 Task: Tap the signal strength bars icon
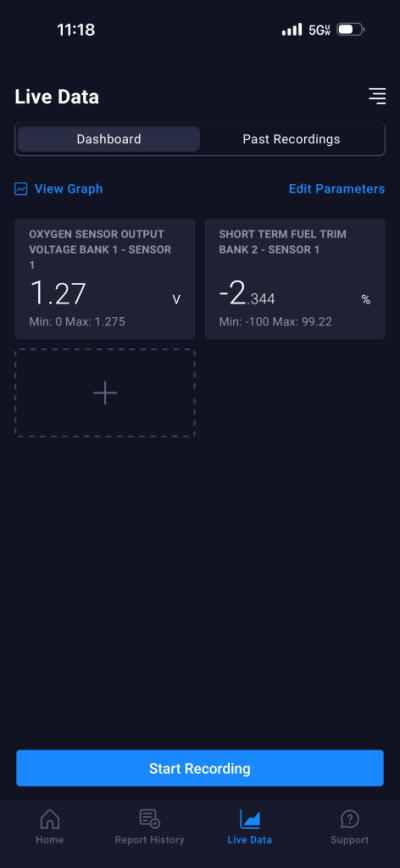pos(292,29)
